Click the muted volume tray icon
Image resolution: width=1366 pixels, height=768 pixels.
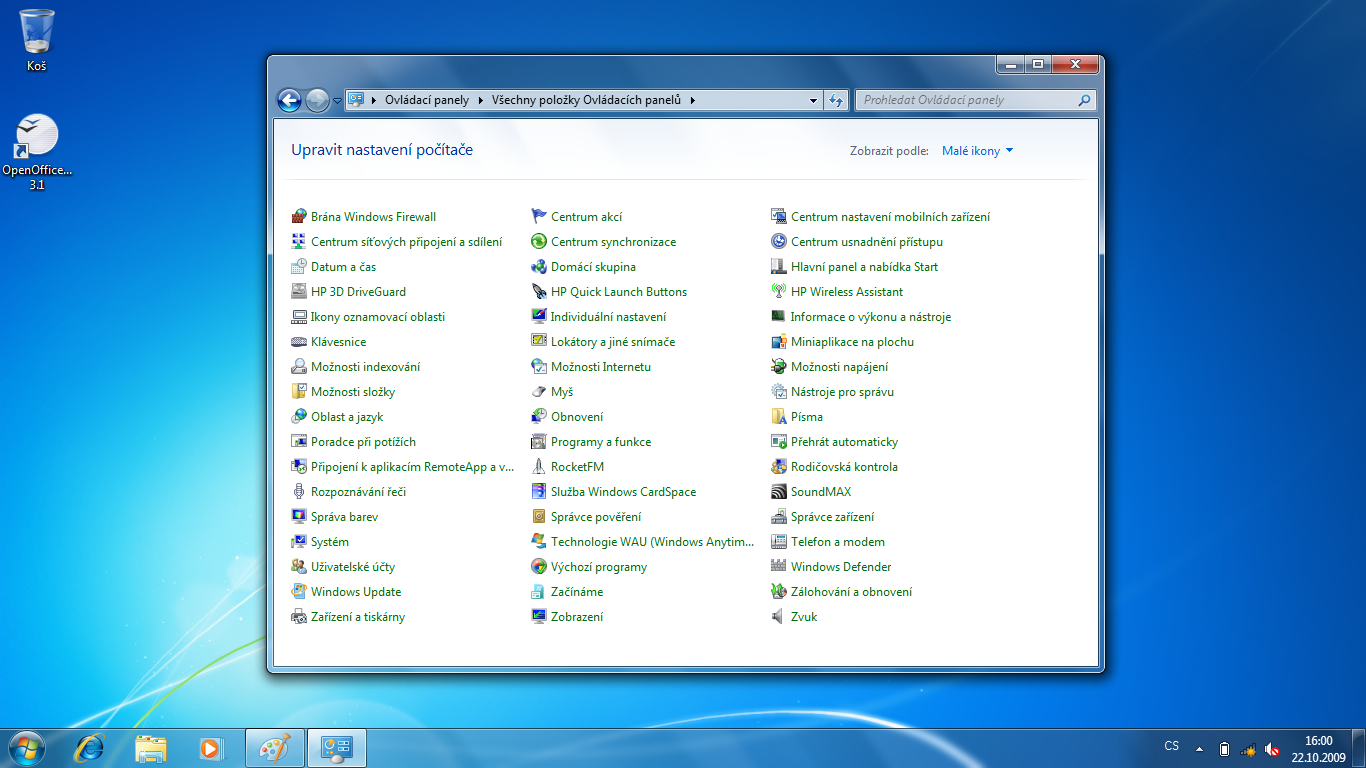click(x=1272, y=749)
